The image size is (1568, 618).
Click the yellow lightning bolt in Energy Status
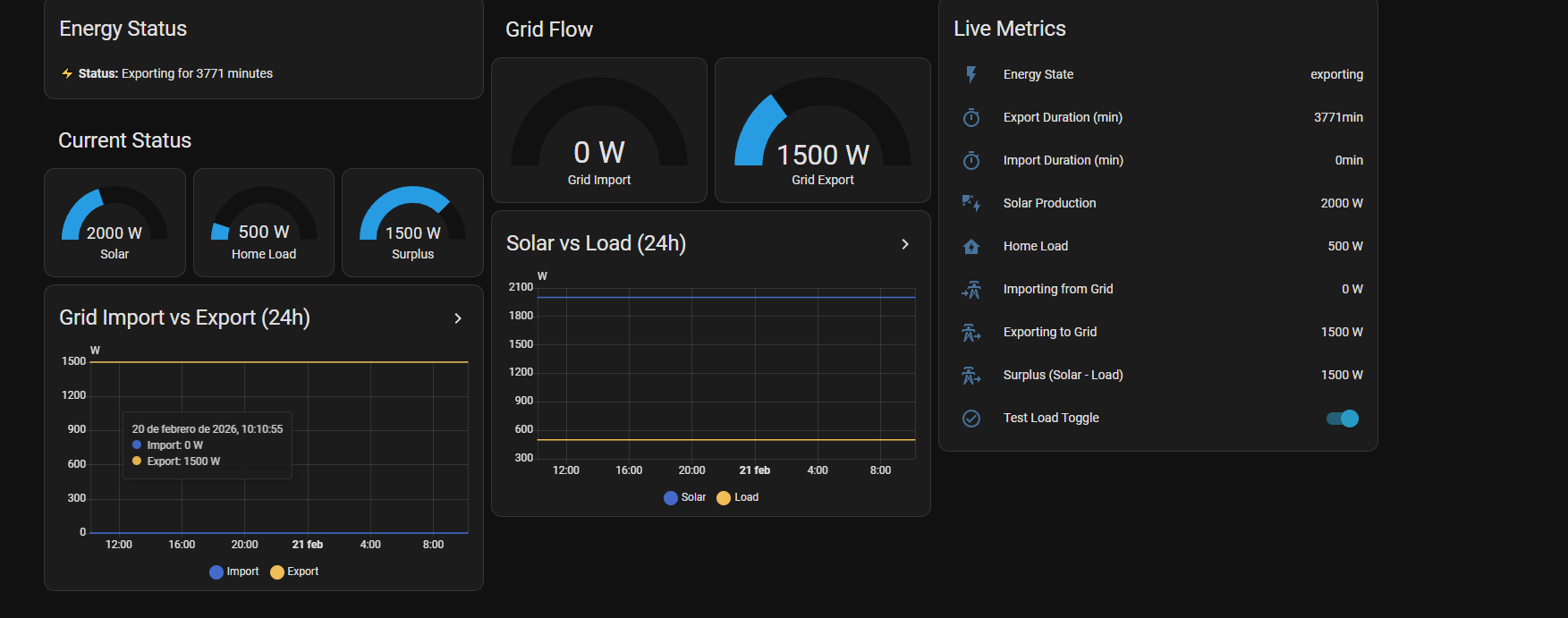[x=67, y=73]
